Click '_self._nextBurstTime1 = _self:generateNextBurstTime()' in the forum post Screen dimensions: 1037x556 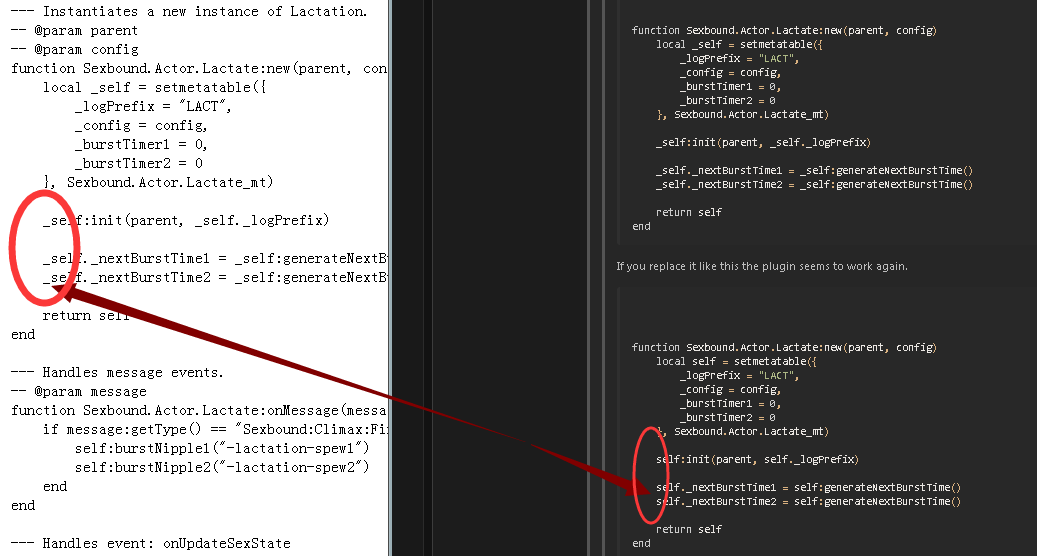[814, 171]
